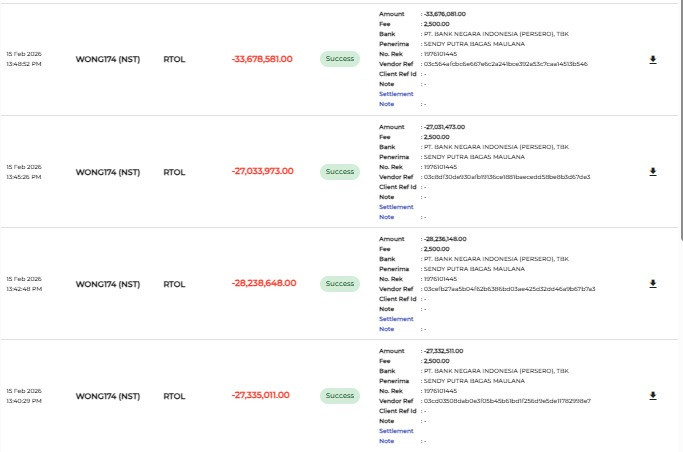Viewport: 683px width, 452px height.
Task: Click Success badge of 13:40:29 PM transaction
Action: point(340,395)
